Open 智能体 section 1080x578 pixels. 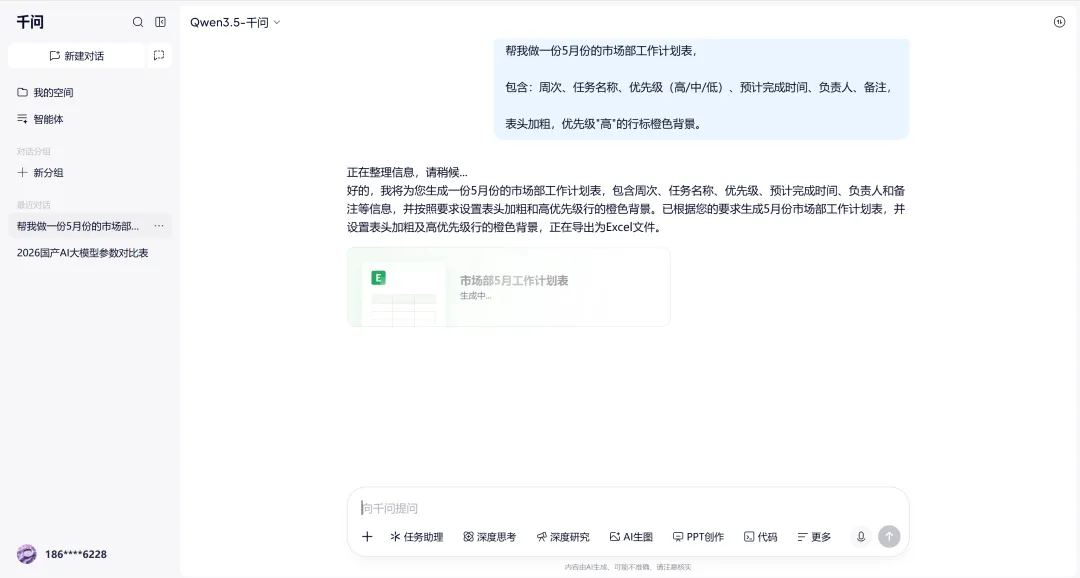pos(40,119)
